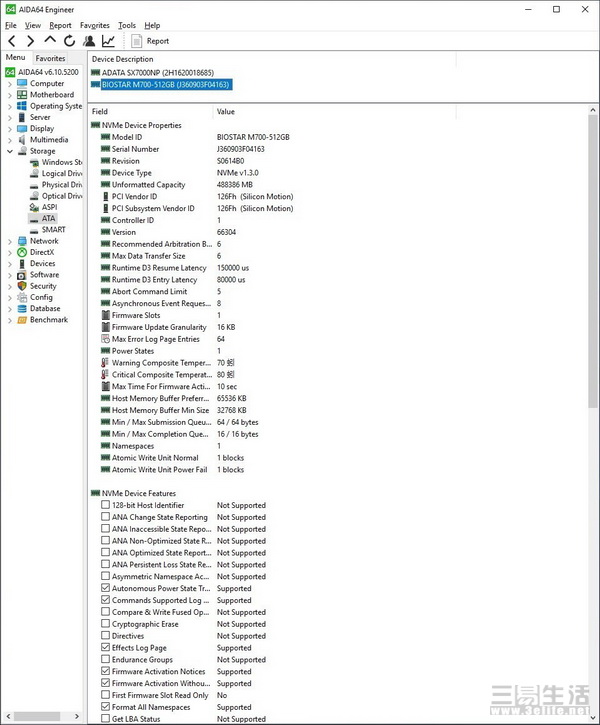The image size is (600, 725).
Task: Go back with the left arrow toolbar icon
Action: [x=12, y=41]
